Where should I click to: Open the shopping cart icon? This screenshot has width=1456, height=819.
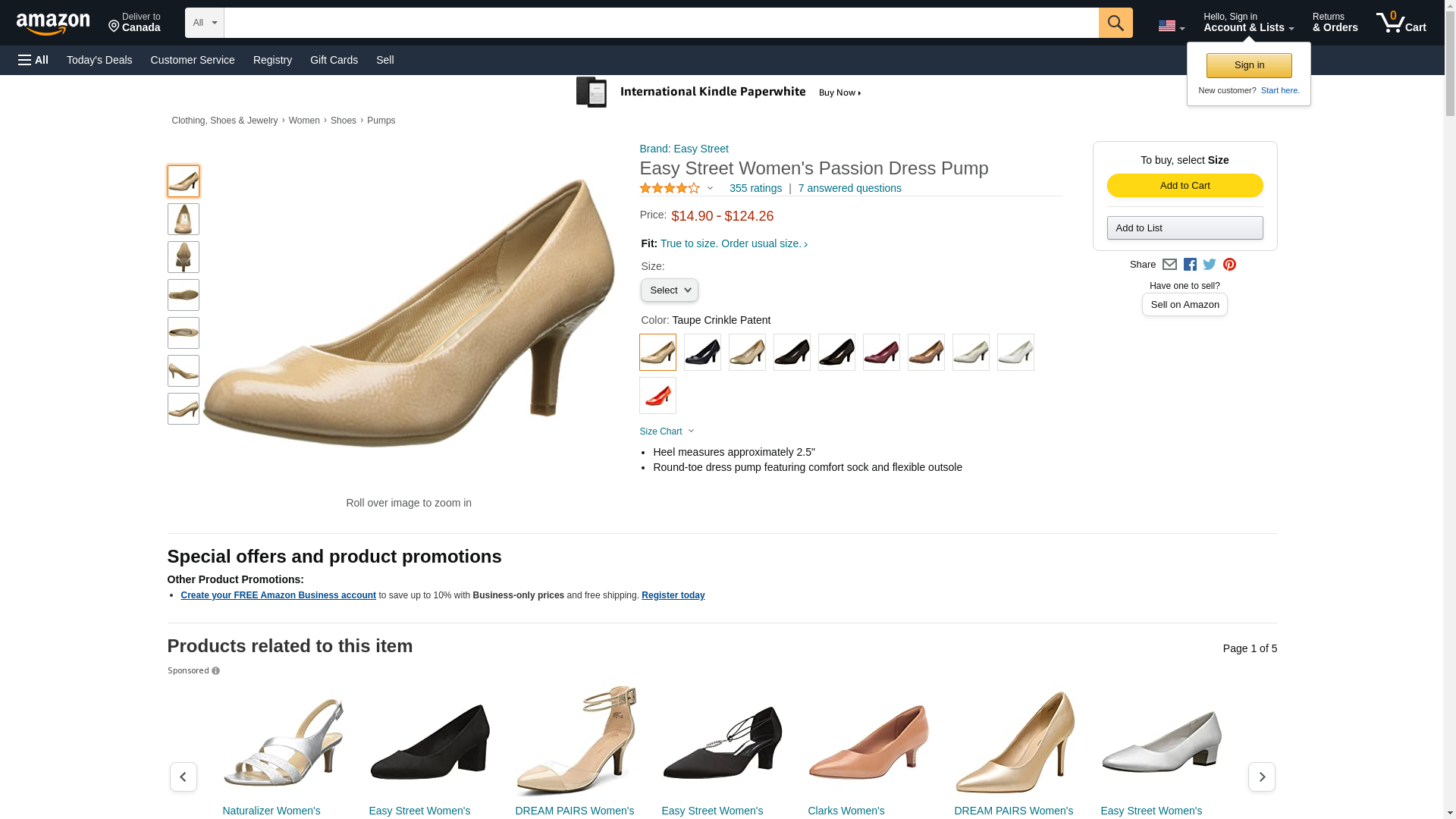(1401, 23)
